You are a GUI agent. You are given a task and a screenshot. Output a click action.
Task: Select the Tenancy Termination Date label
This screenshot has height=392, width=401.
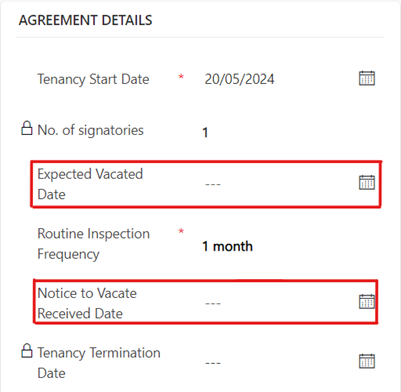[99, 363]
